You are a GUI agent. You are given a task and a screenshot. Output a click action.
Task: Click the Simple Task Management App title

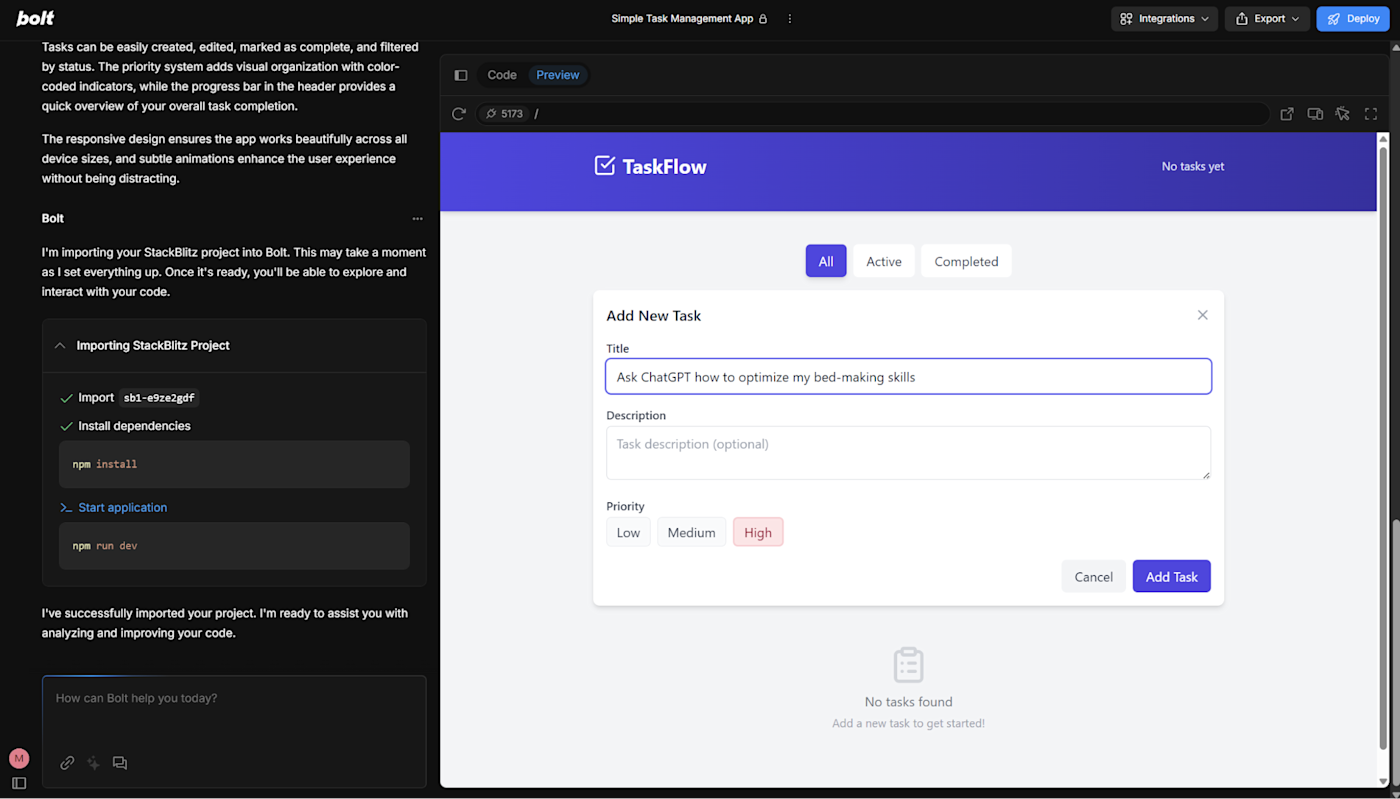coord(682,19)
